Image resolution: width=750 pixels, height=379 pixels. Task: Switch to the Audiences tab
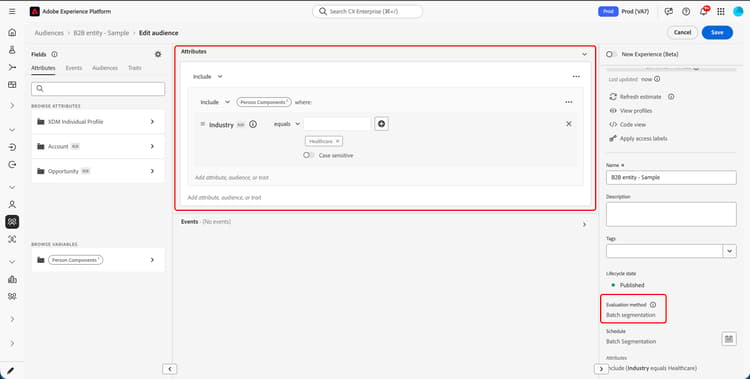click(x=105, y=68)
